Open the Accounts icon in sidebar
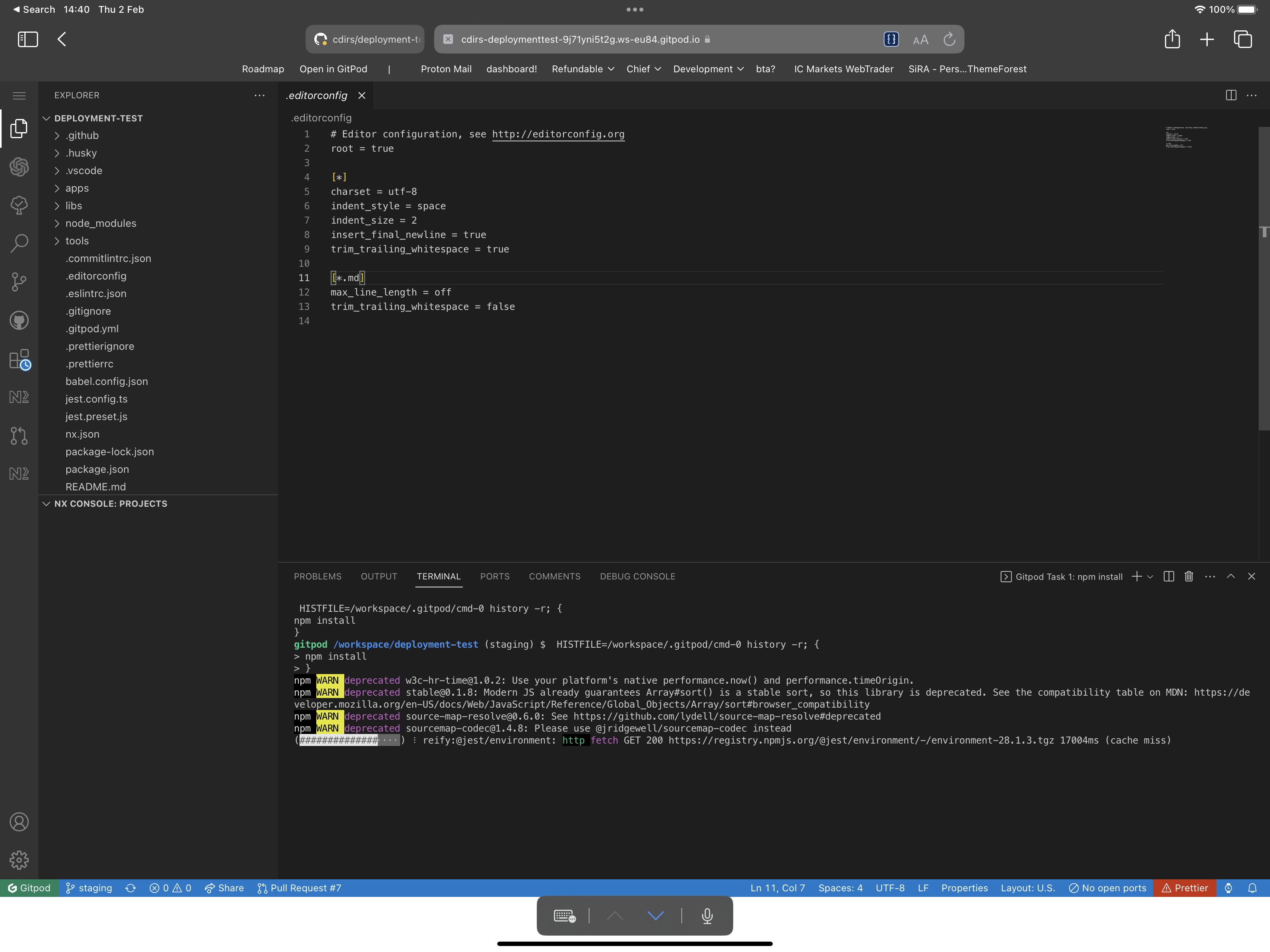The height and width of the screenshot is (952, 1270). pos(19,822)
